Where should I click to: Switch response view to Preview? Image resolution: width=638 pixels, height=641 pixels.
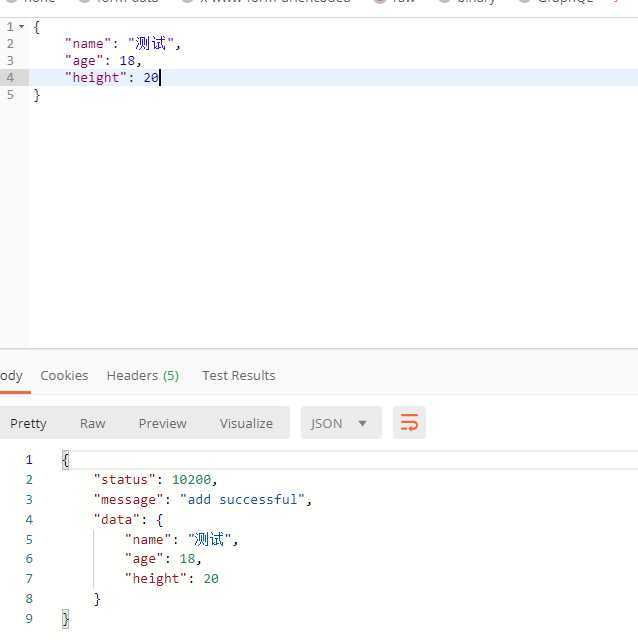pos(162,423)
